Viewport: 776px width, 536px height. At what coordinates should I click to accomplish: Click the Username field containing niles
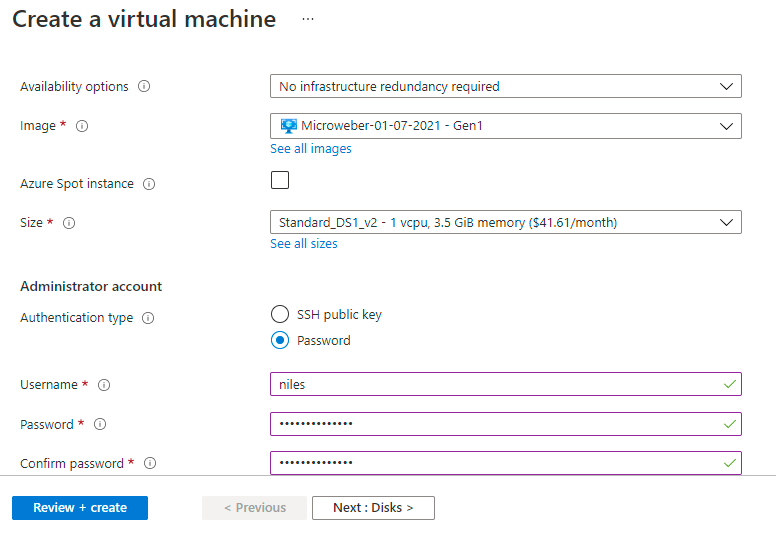[495, 384]
